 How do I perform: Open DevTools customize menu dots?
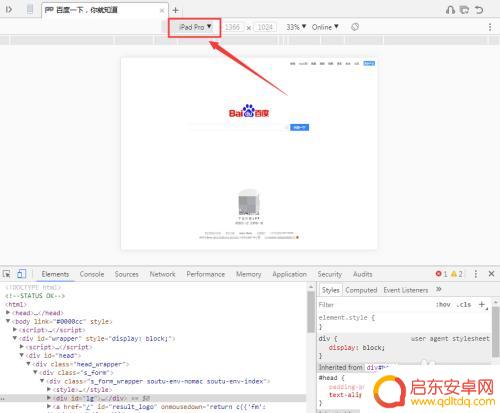point(476,274)
